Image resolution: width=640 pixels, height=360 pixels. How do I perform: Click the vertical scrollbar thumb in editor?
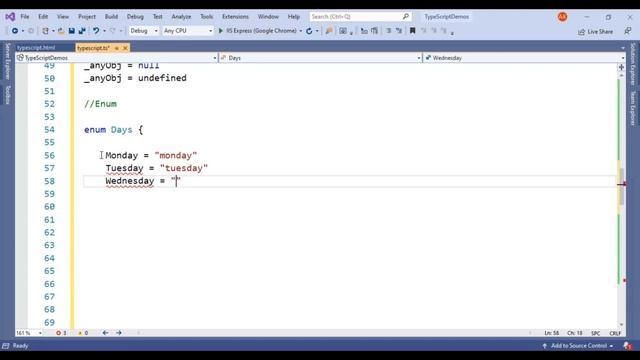pyautogui.click(x=622, y=186)
